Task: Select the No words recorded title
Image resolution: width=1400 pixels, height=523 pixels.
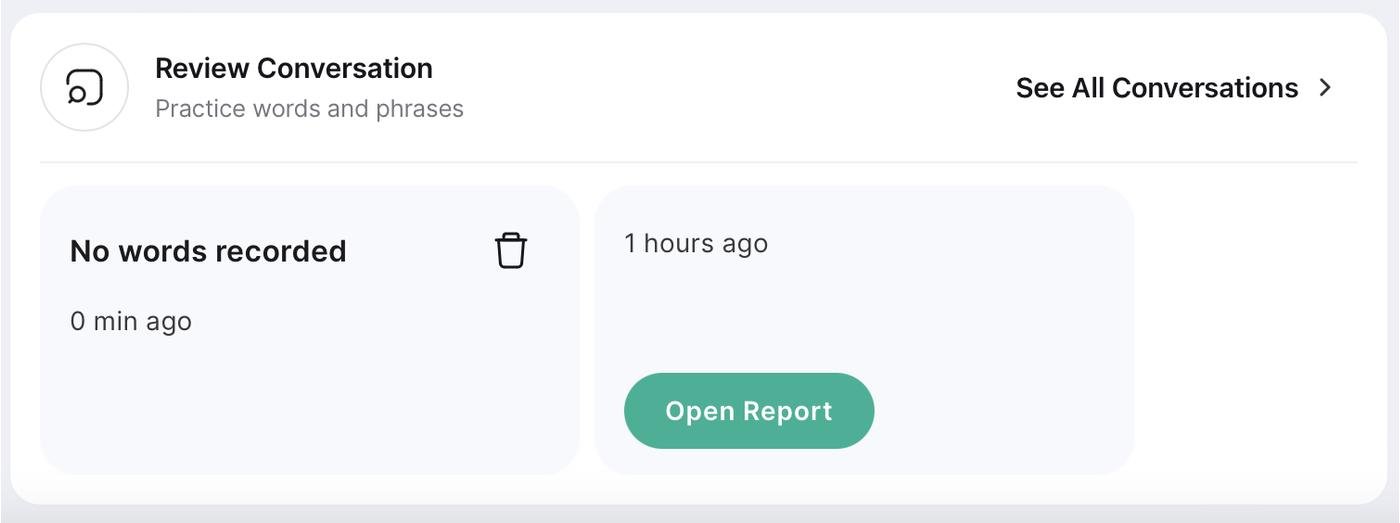Action: [x=208, y=250]
